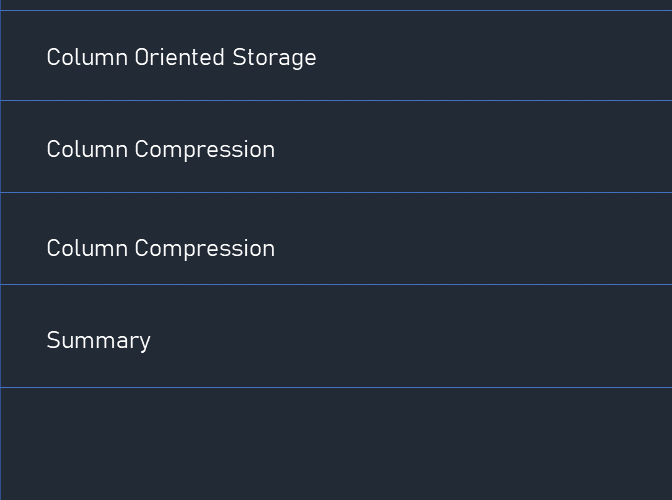
Task: Click the "Column Oriented Storage" text label
Action: [x=181, y=58]
